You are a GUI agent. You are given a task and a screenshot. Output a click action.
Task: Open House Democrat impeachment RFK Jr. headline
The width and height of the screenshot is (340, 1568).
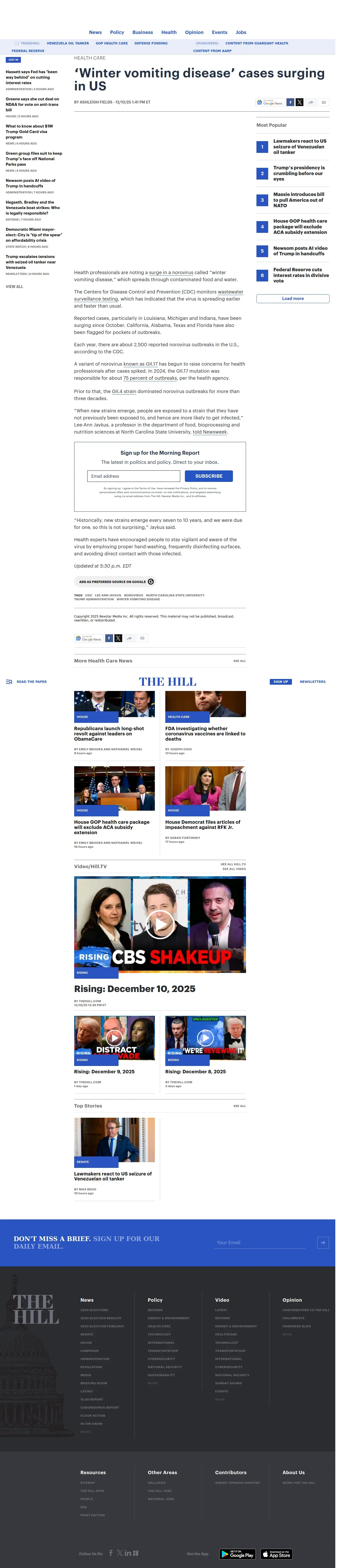pyautogui.click(x=203, y=825)
